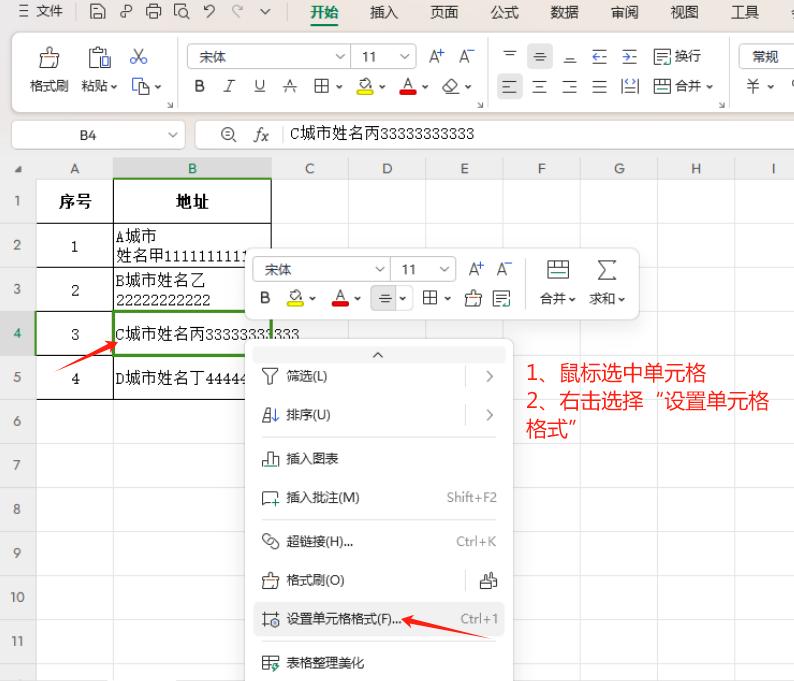Screen dimensions: 794x681
Task: Apply borders icon in ribbon
Action: pyautogui.click(x=322, y=87)
